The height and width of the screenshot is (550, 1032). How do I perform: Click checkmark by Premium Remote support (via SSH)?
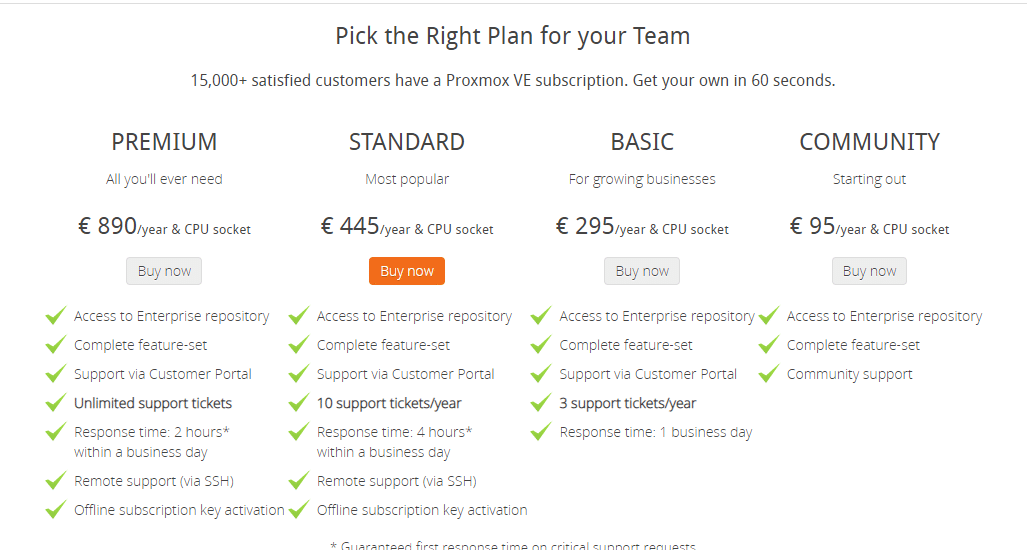point(56,480)
